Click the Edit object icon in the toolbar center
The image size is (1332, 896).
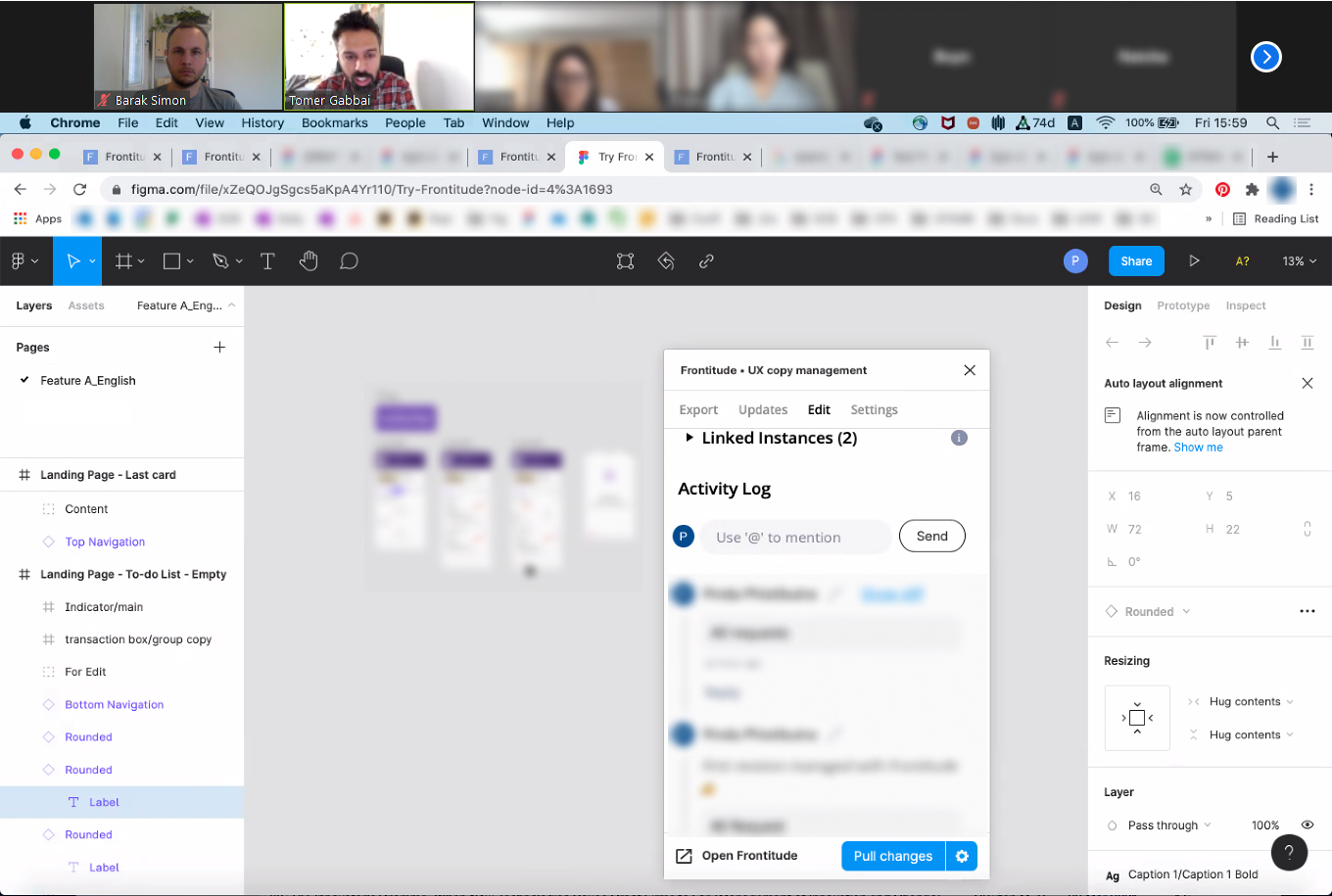point(625,261)
